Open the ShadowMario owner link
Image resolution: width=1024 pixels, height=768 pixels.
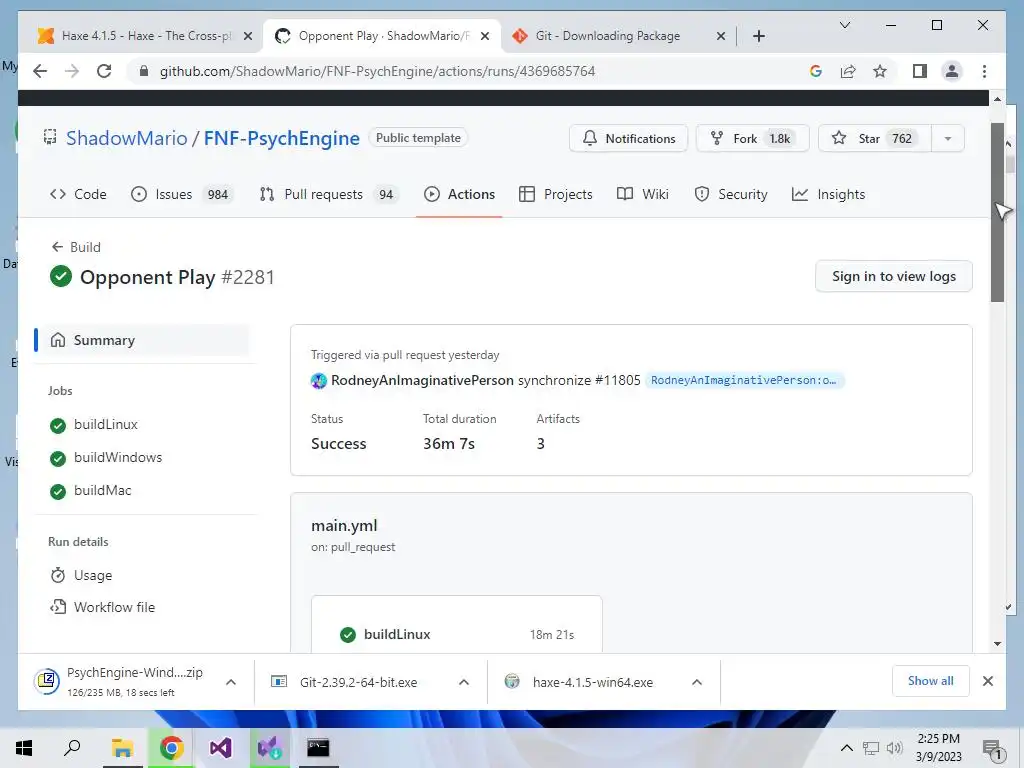click(x=127, y=138)
